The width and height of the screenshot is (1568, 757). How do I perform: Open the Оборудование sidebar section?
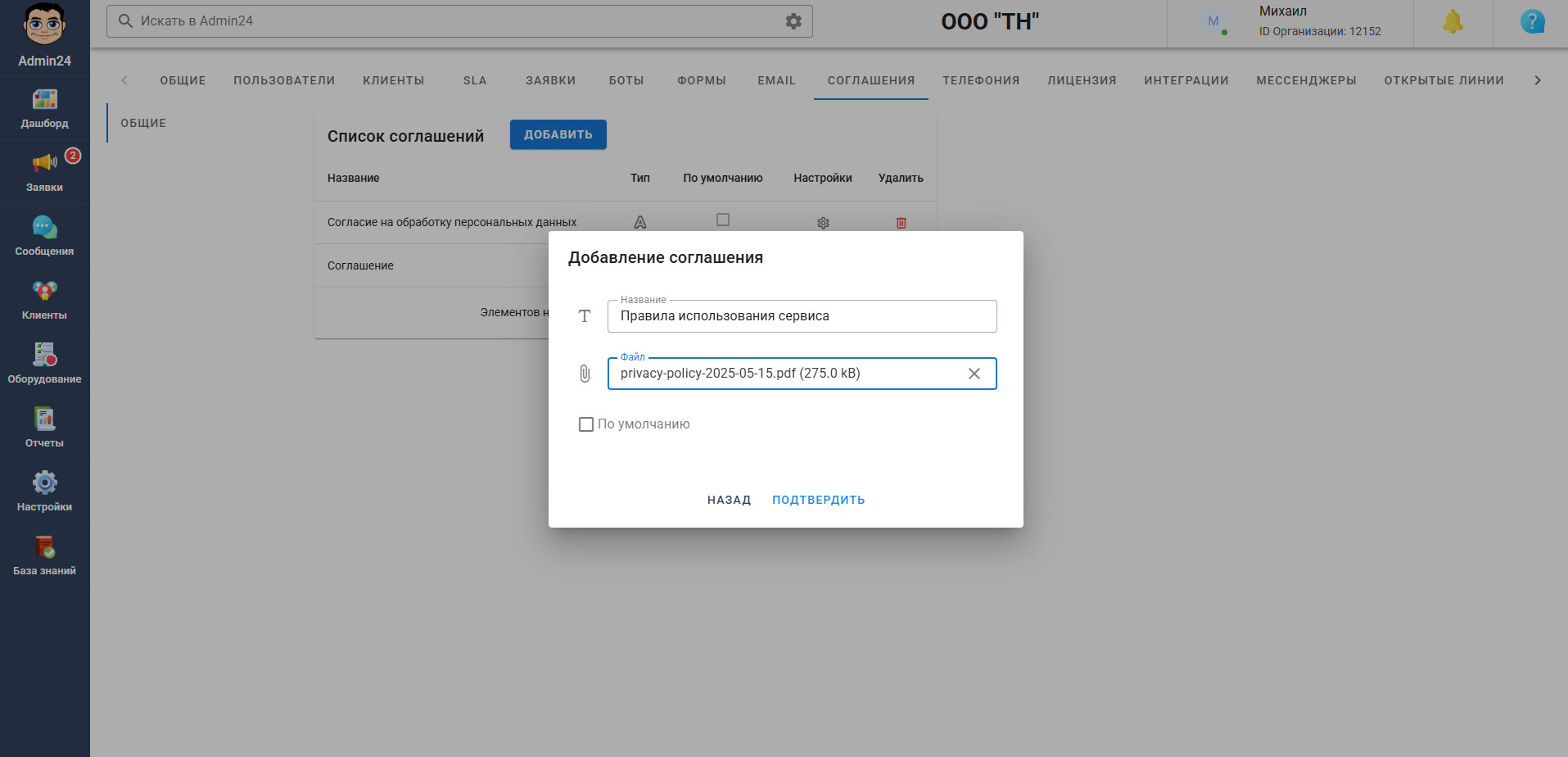[44, 365]
